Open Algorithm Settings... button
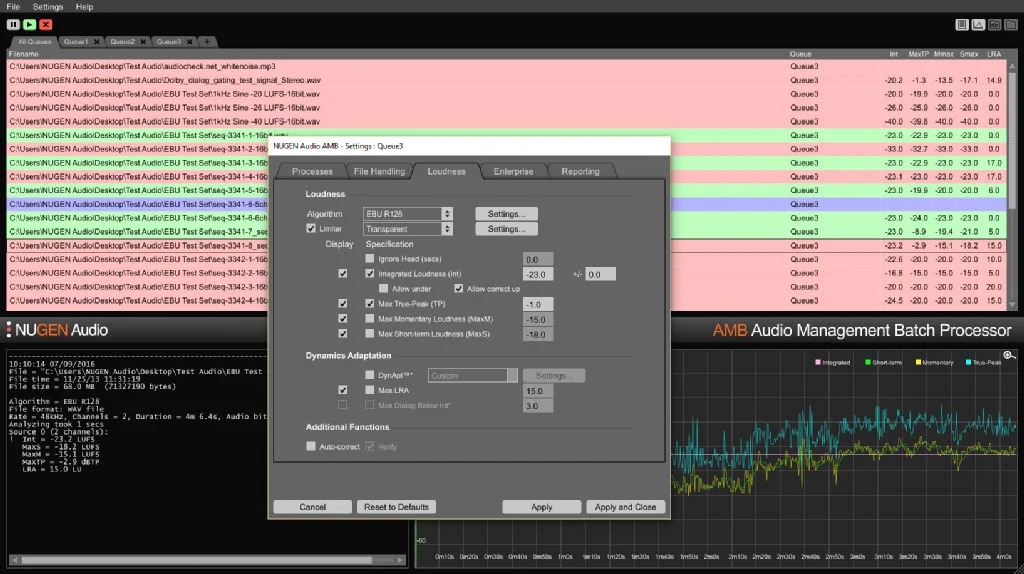This screenshot has width=1024, height=574. point(506,214)
